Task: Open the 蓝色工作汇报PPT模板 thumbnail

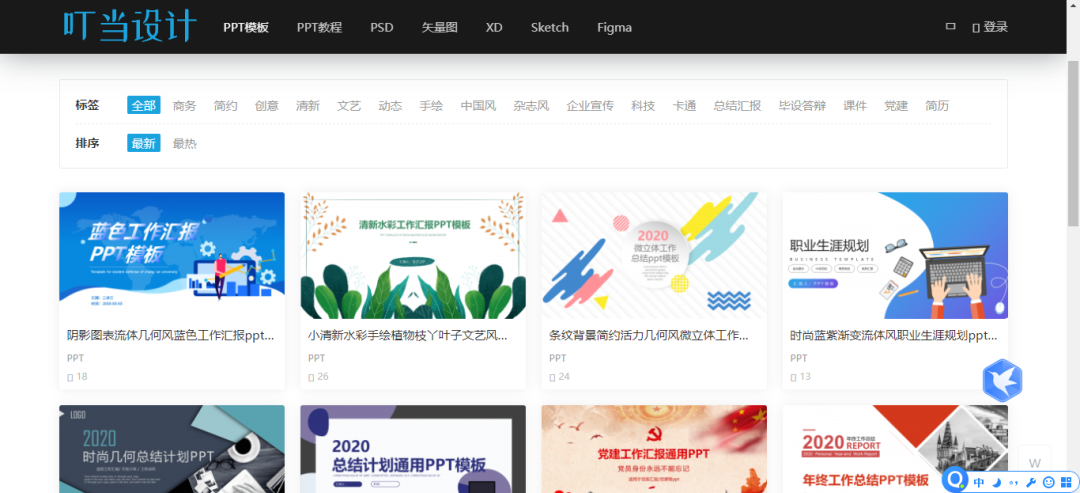Action: pyautogui.click(x=172, y=255)
